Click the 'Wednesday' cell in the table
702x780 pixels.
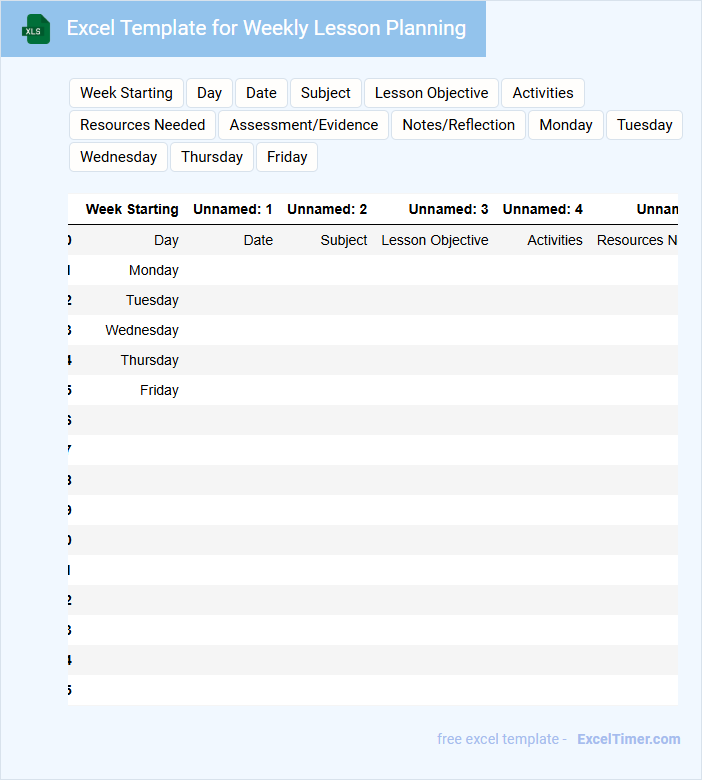(x=142, y=330)
